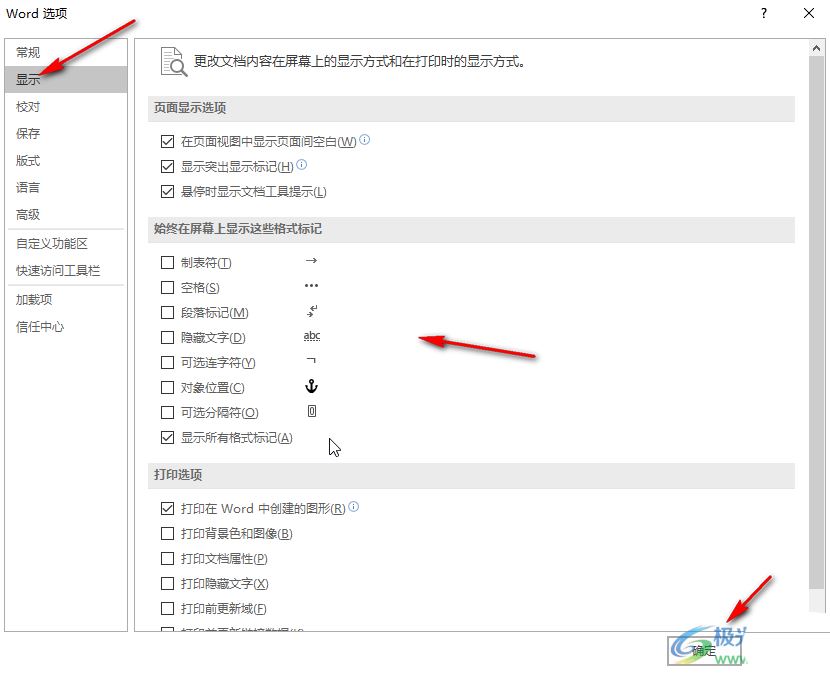Enable 空格 formatting mark checkbox

pyautogui.click(x=167, y=287)
